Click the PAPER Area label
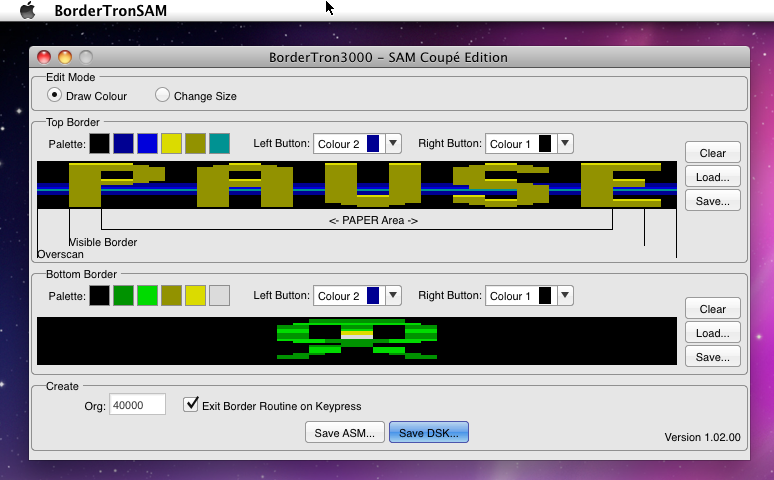This screenshot has width=774, height=480. click(x=373, y=220)
